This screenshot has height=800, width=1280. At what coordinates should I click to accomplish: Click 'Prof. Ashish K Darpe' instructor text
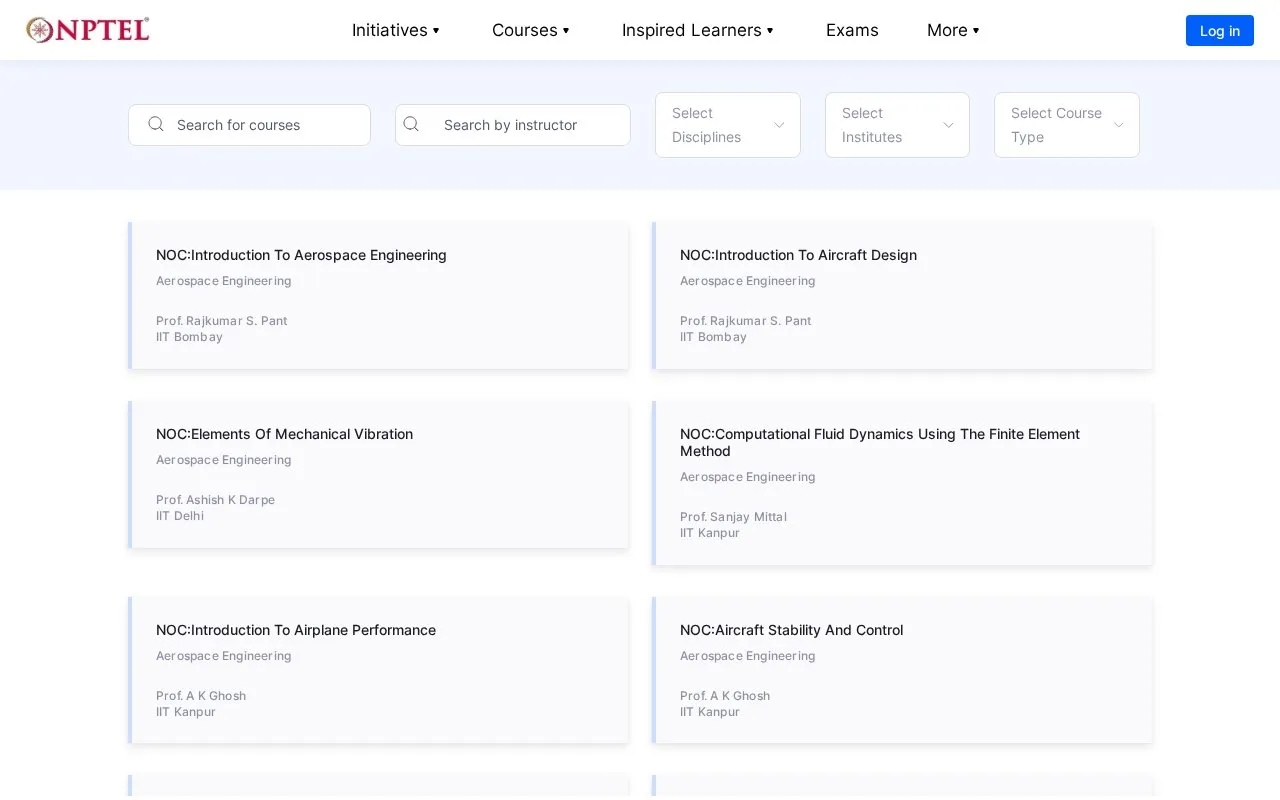tap(215, 500)
